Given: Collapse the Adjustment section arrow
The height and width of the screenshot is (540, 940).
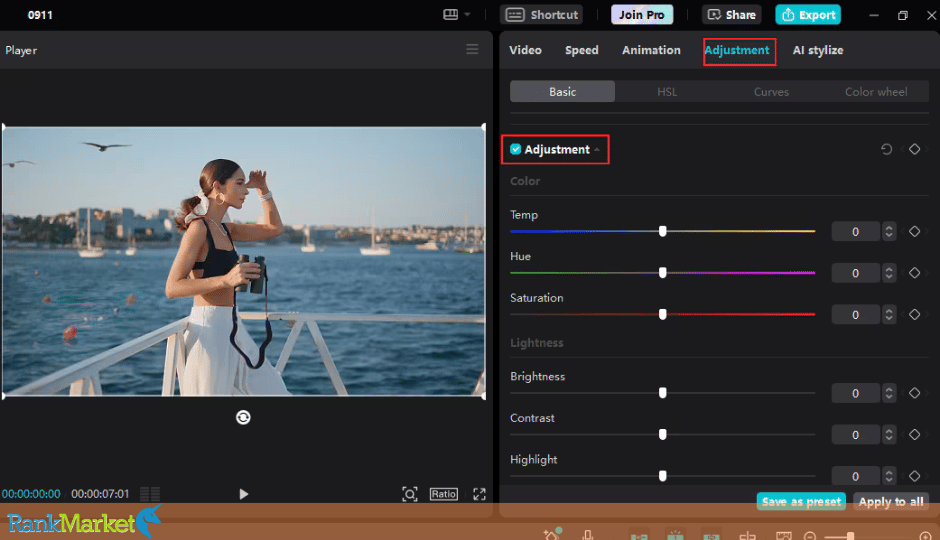Looking at the screenshot, I should pos(597,150).
